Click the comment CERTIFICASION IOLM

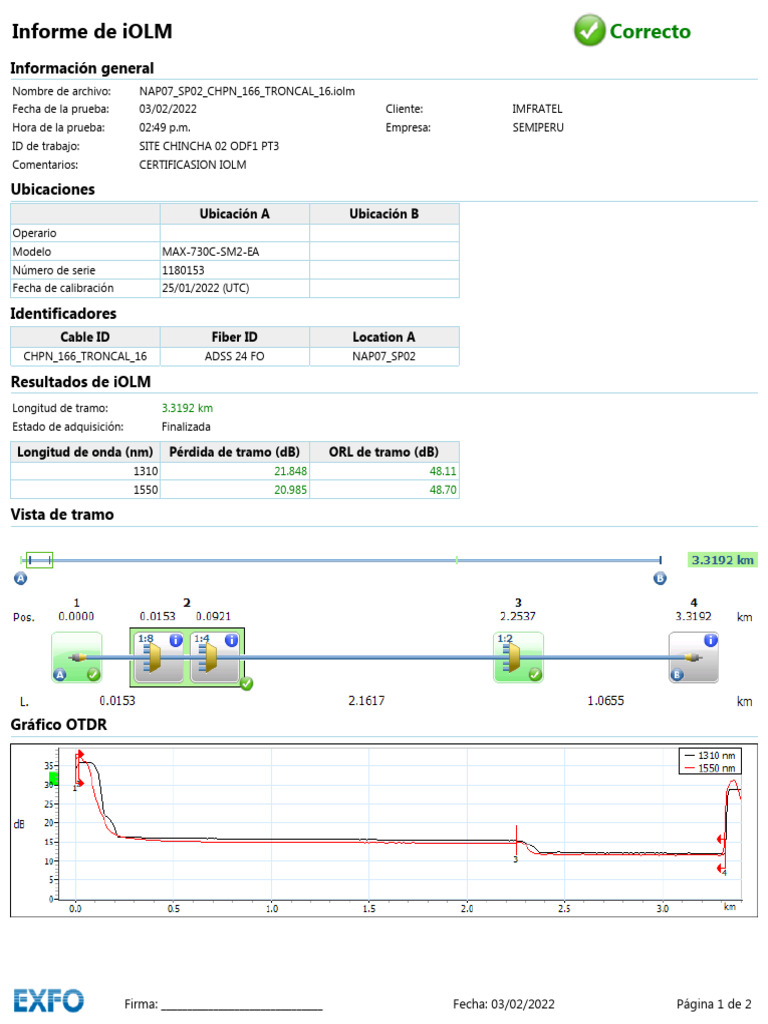point(193,165)
